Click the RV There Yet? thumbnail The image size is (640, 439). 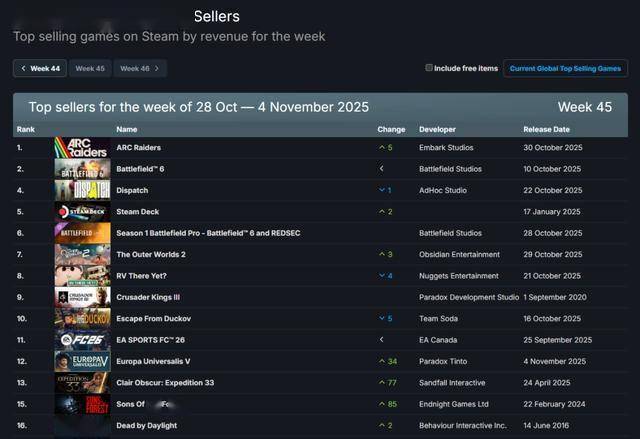[82, 276]
